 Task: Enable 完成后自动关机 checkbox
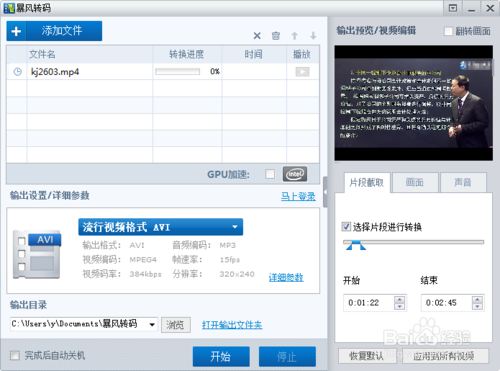[15, 355]
